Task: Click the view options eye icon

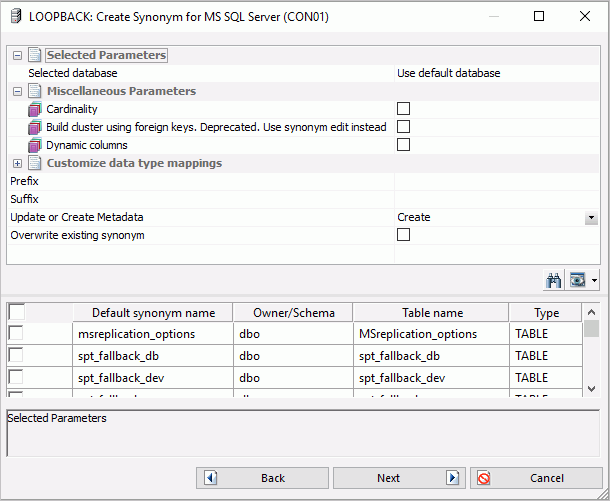Action: click(x=577, y=280)
